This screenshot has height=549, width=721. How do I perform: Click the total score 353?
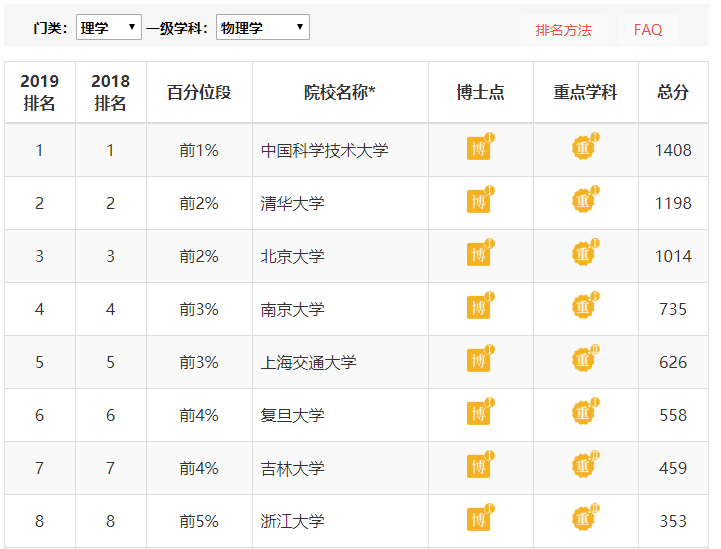[673, 521]
